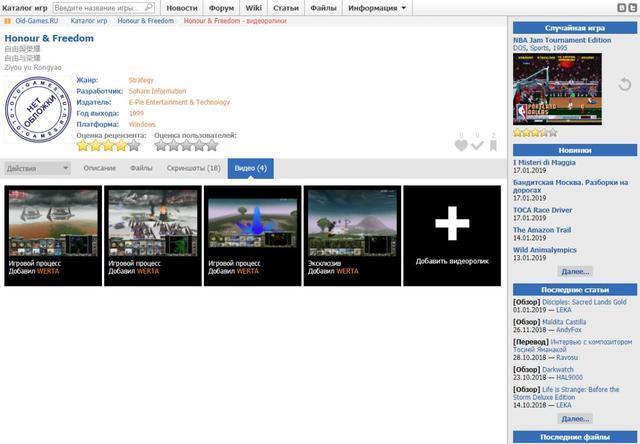This screenshot has width=640, height=444.
Task: Open the Strategy genre link
Action: (x=141, y=80)
